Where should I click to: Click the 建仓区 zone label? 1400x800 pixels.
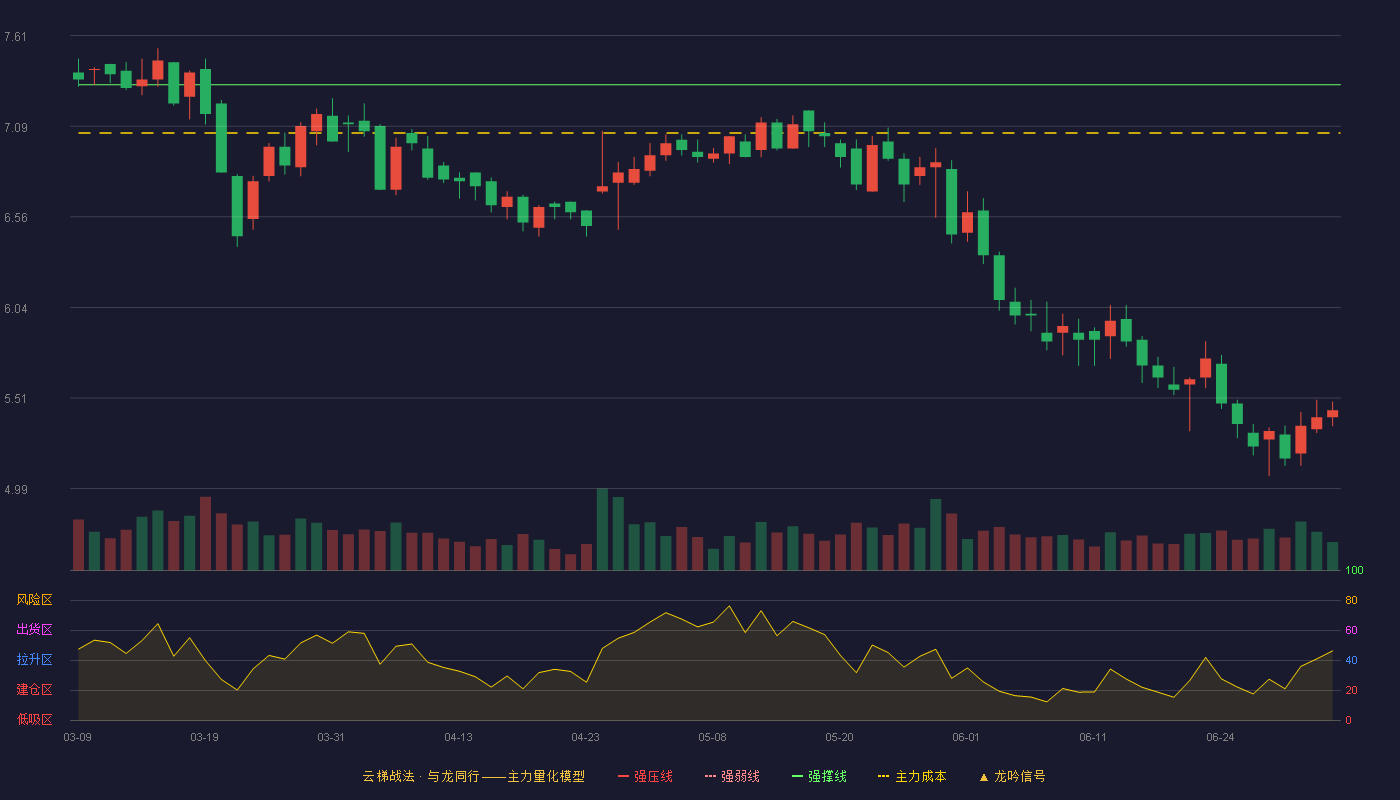tap(34, 690)
